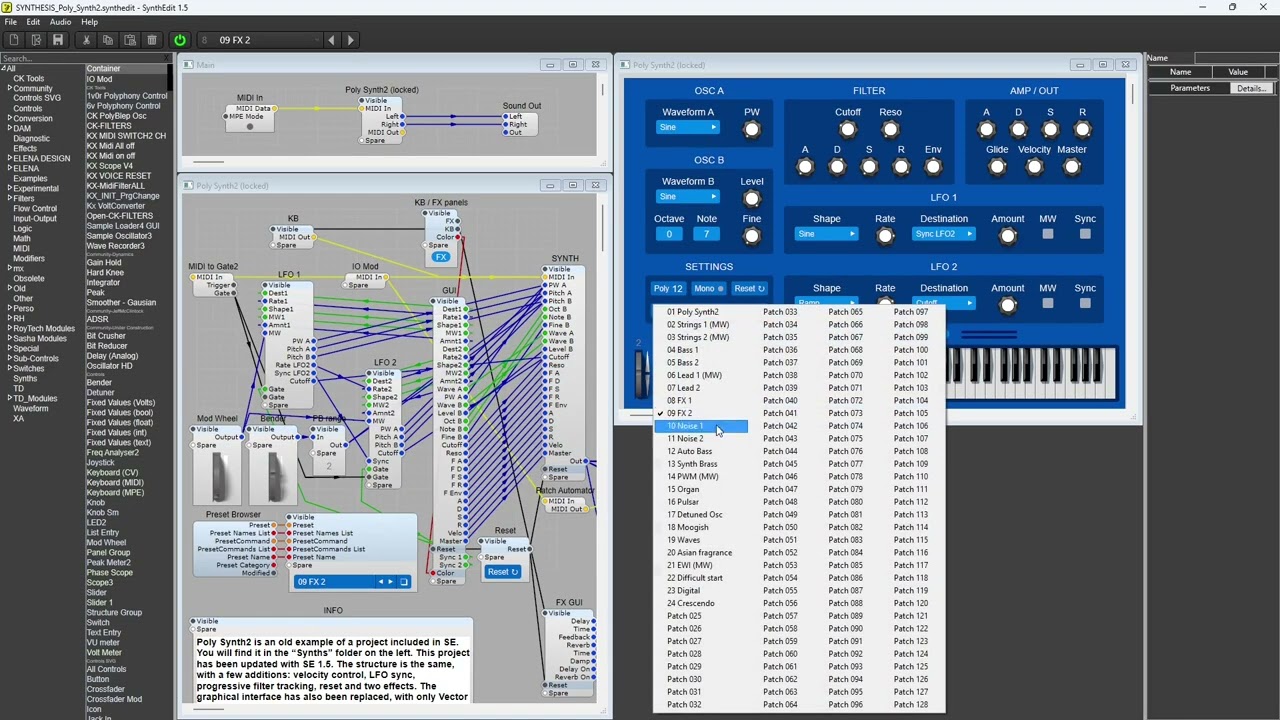
Task: Open LFO 1 Shape Sine dropdown
Action: tap(826, 234)
